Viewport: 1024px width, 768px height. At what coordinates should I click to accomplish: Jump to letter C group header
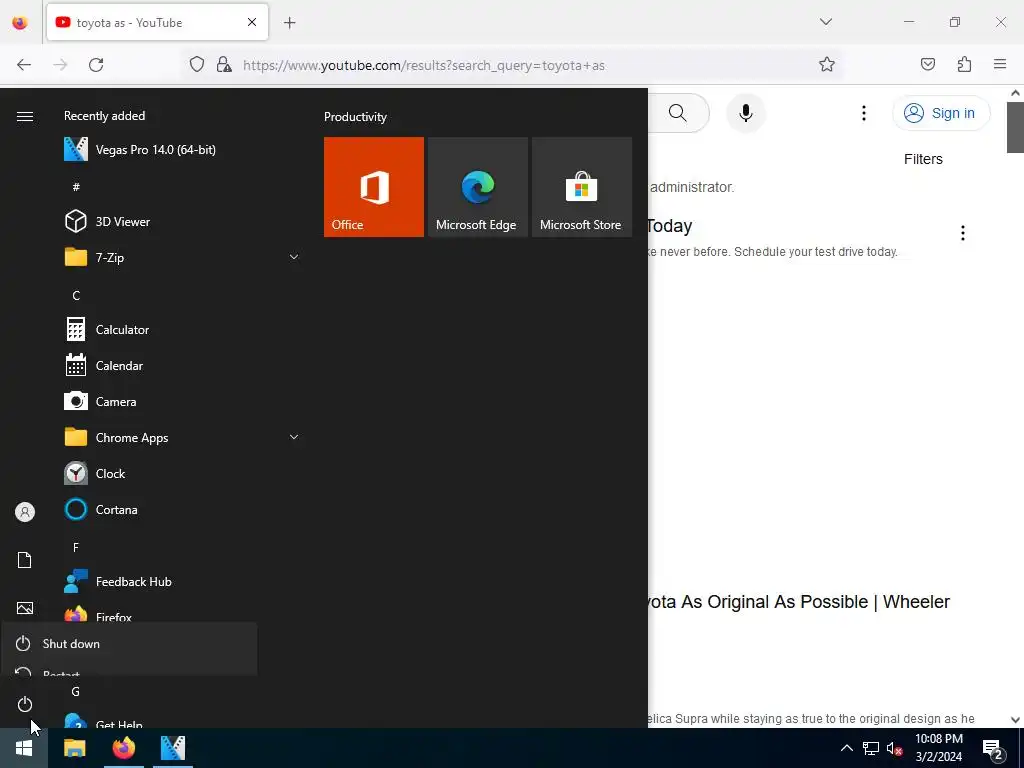[76, 296]
